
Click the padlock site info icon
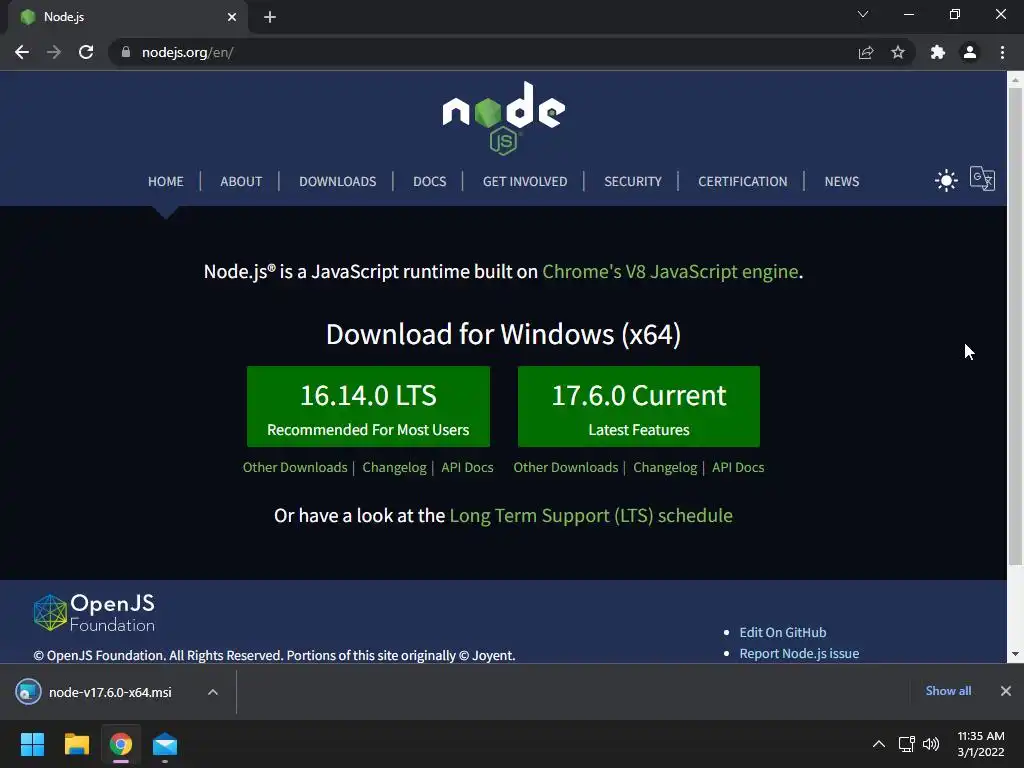tap(126, 52)
